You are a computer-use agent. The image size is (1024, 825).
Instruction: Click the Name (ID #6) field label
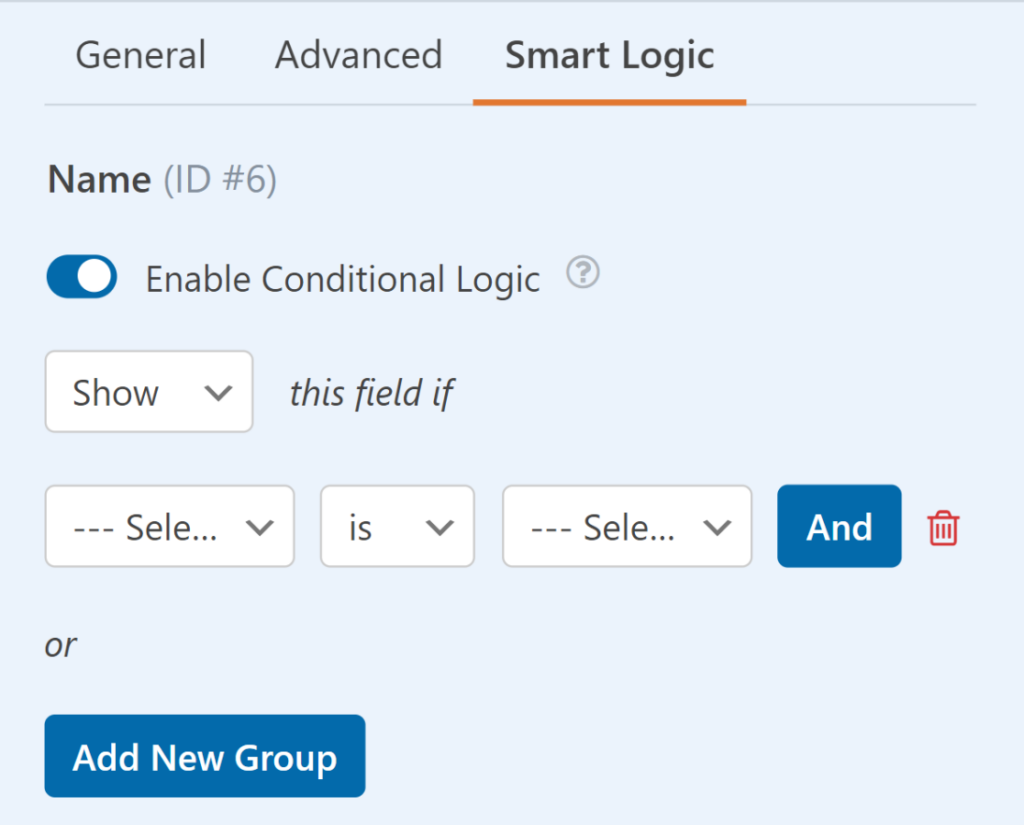point(160,179)
